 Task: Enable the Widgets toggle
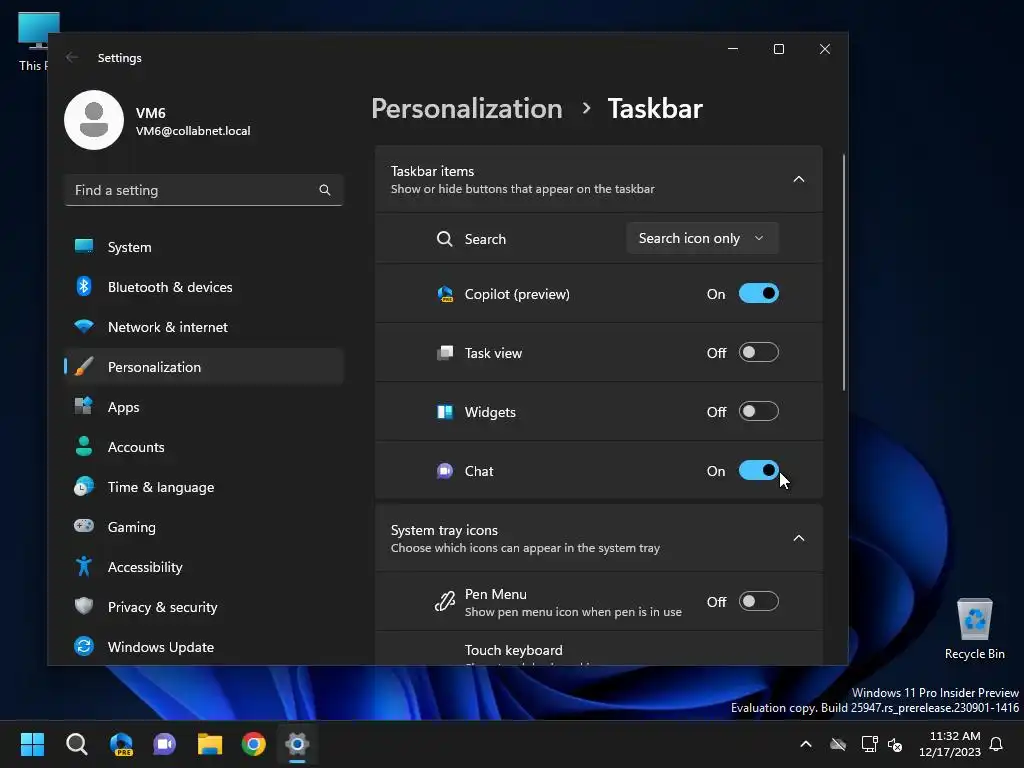pyautogui.click(x=759, y=411)
